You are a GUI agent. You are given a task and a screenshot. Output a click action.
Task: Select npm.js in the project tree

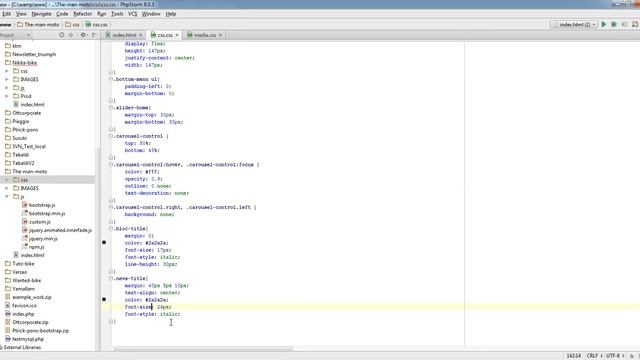click(x=36, y=247)
